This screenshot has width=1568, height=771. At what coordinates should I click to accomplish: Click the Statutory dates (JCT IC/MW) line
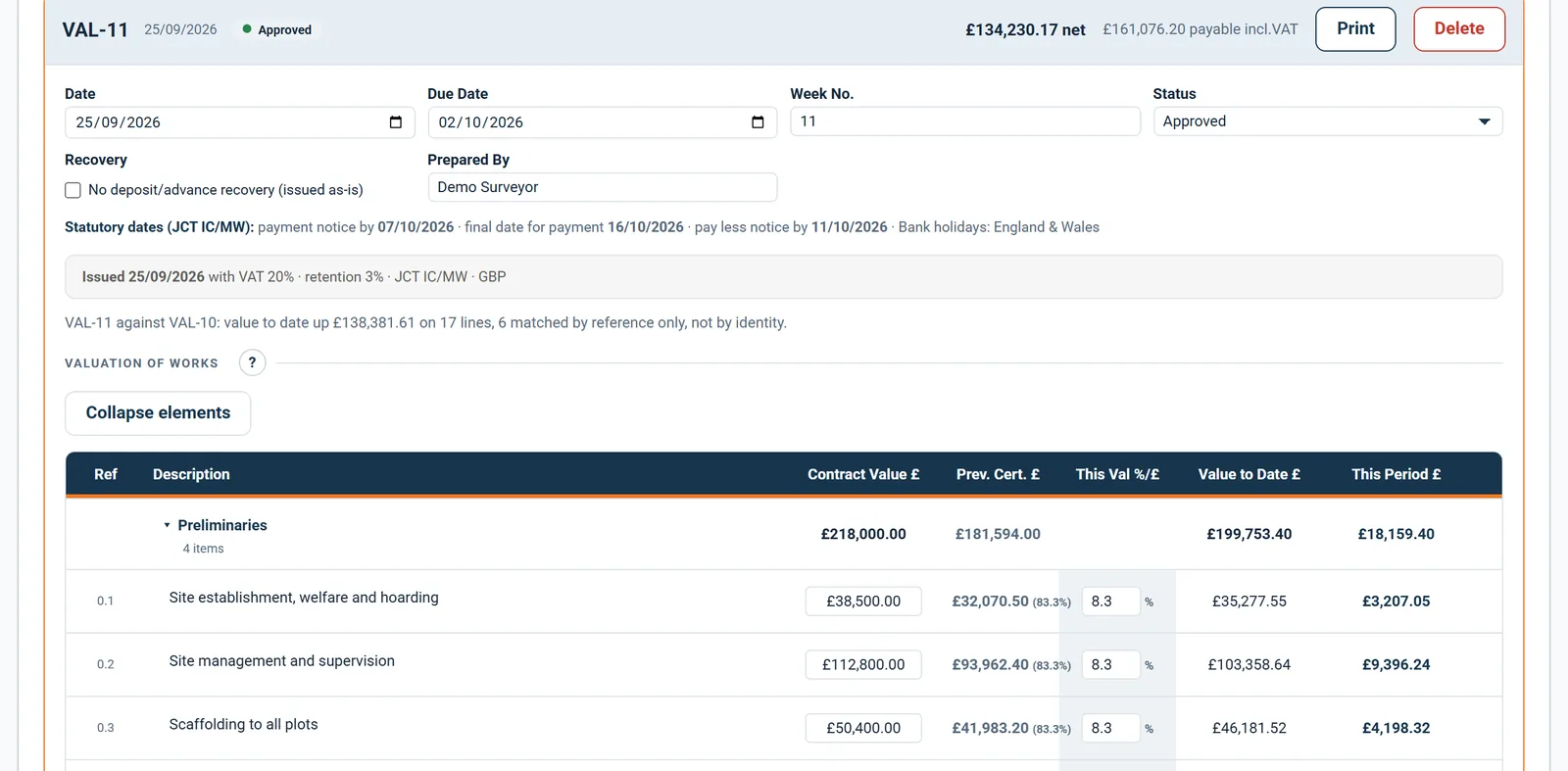click(x=582, y=227)
